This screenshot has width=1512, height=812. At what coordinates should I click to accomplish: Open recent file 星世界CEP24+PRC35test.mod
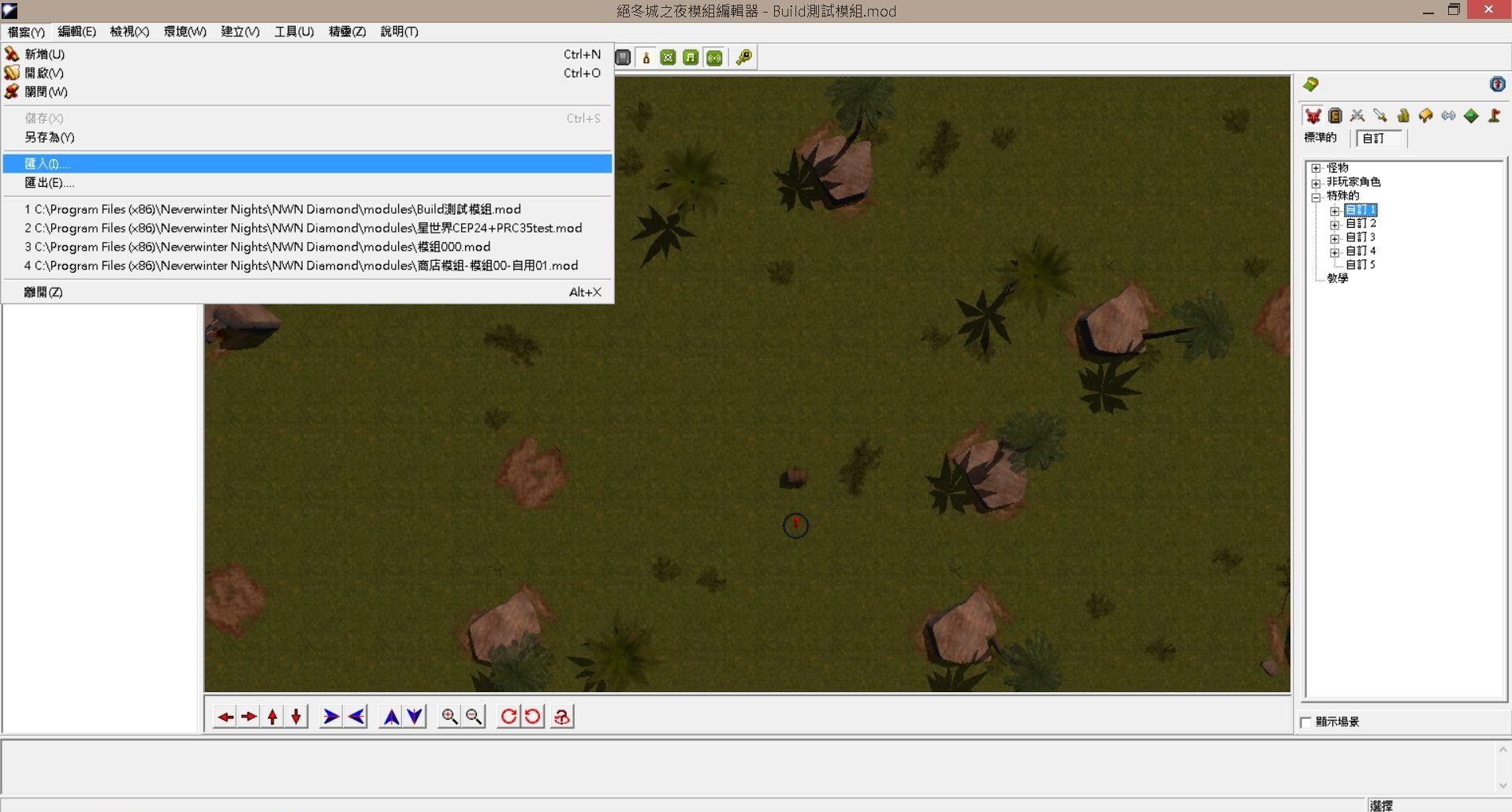click(307, 228)
